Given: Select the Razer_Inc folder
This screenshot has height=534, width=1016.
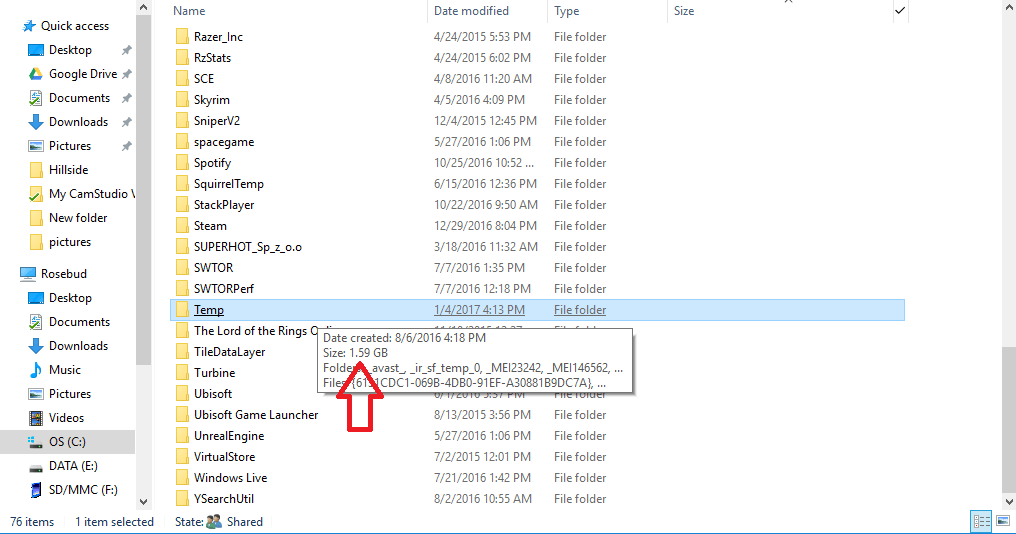Looking at the screenshot, I should click(218, 37).
